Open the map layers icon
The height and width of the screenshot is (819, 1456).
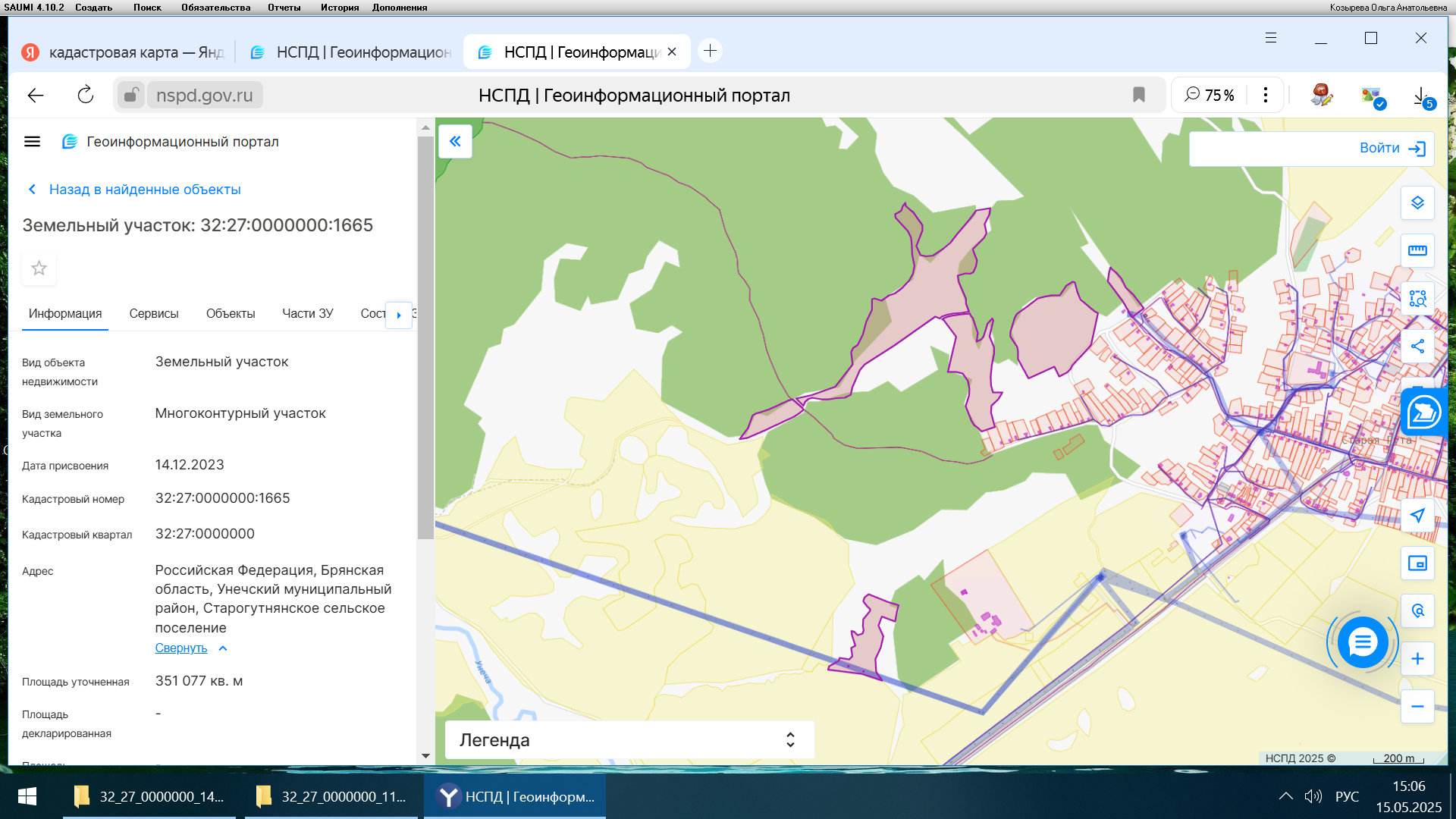pyautogui.click(x=1417, y=202)
